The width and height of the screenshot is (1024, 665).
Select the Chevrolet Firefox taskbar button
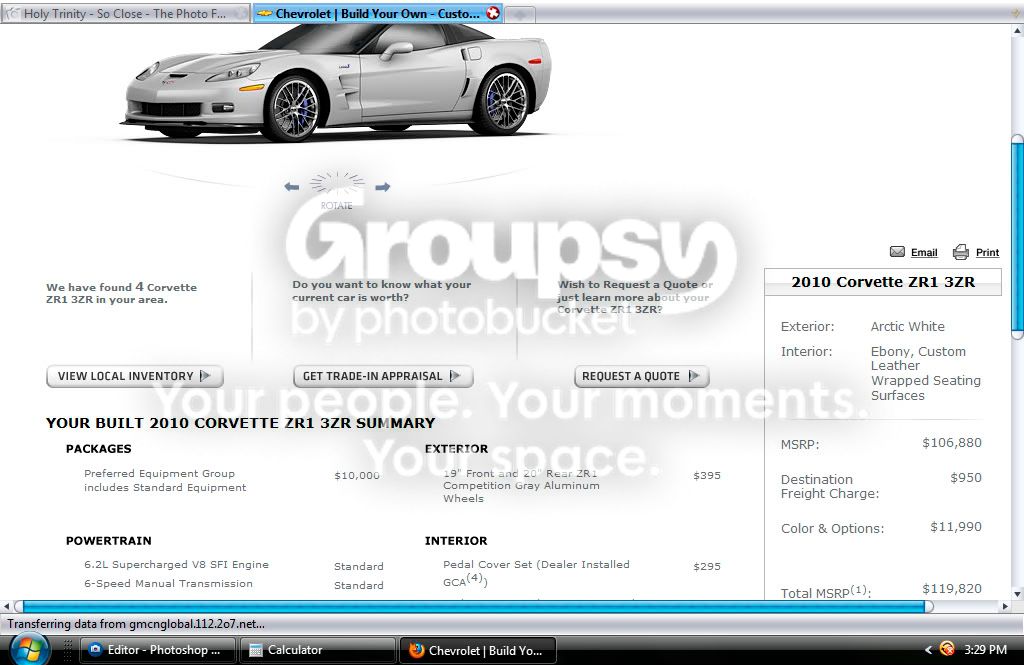coord(477,650)
